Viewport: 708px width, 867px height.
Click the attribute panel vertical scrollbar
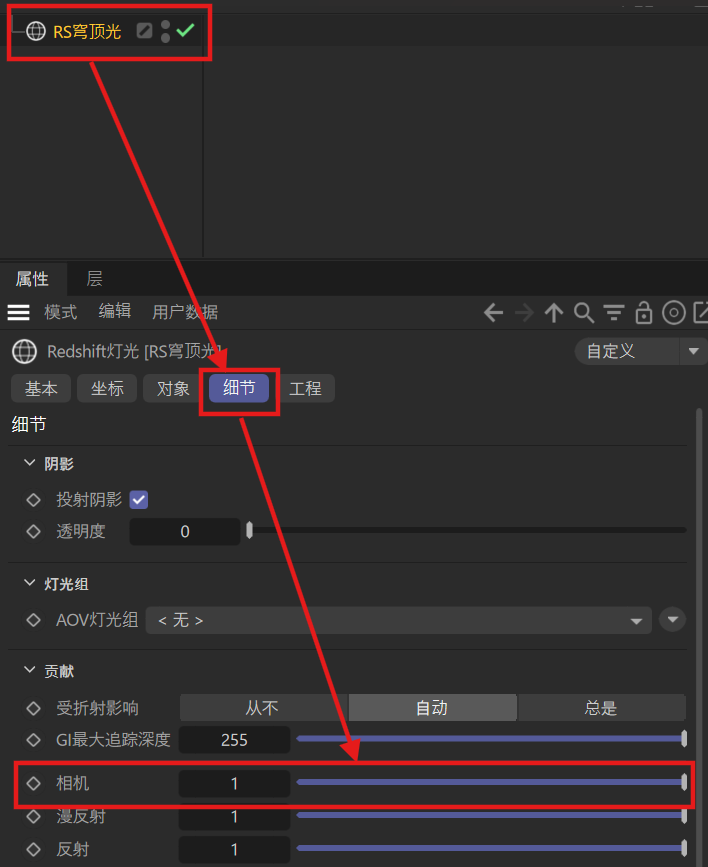pos(699,636)
